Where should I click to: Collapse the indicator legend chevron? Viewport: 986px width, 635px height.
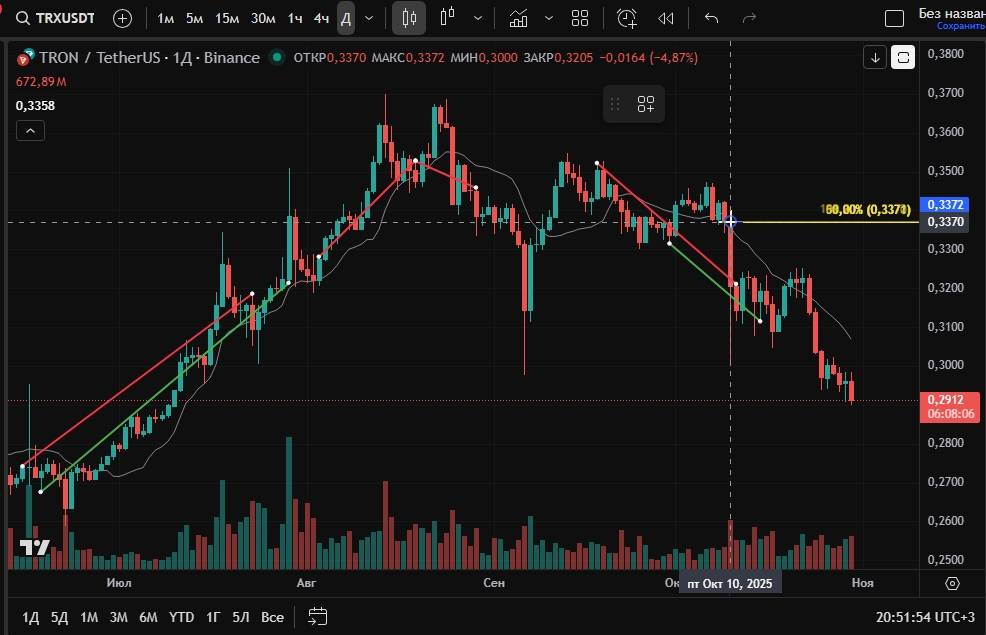(x=29, y=130)
